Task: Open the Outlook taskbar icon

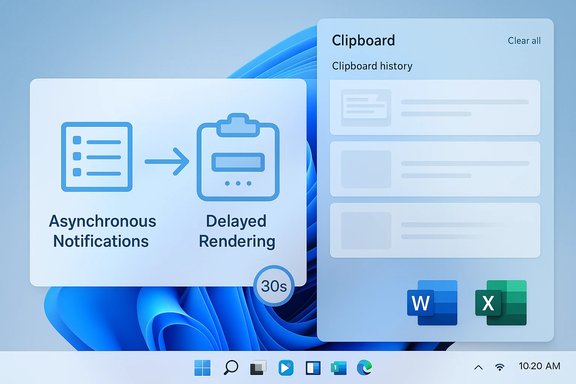Action: click(339, 368)
